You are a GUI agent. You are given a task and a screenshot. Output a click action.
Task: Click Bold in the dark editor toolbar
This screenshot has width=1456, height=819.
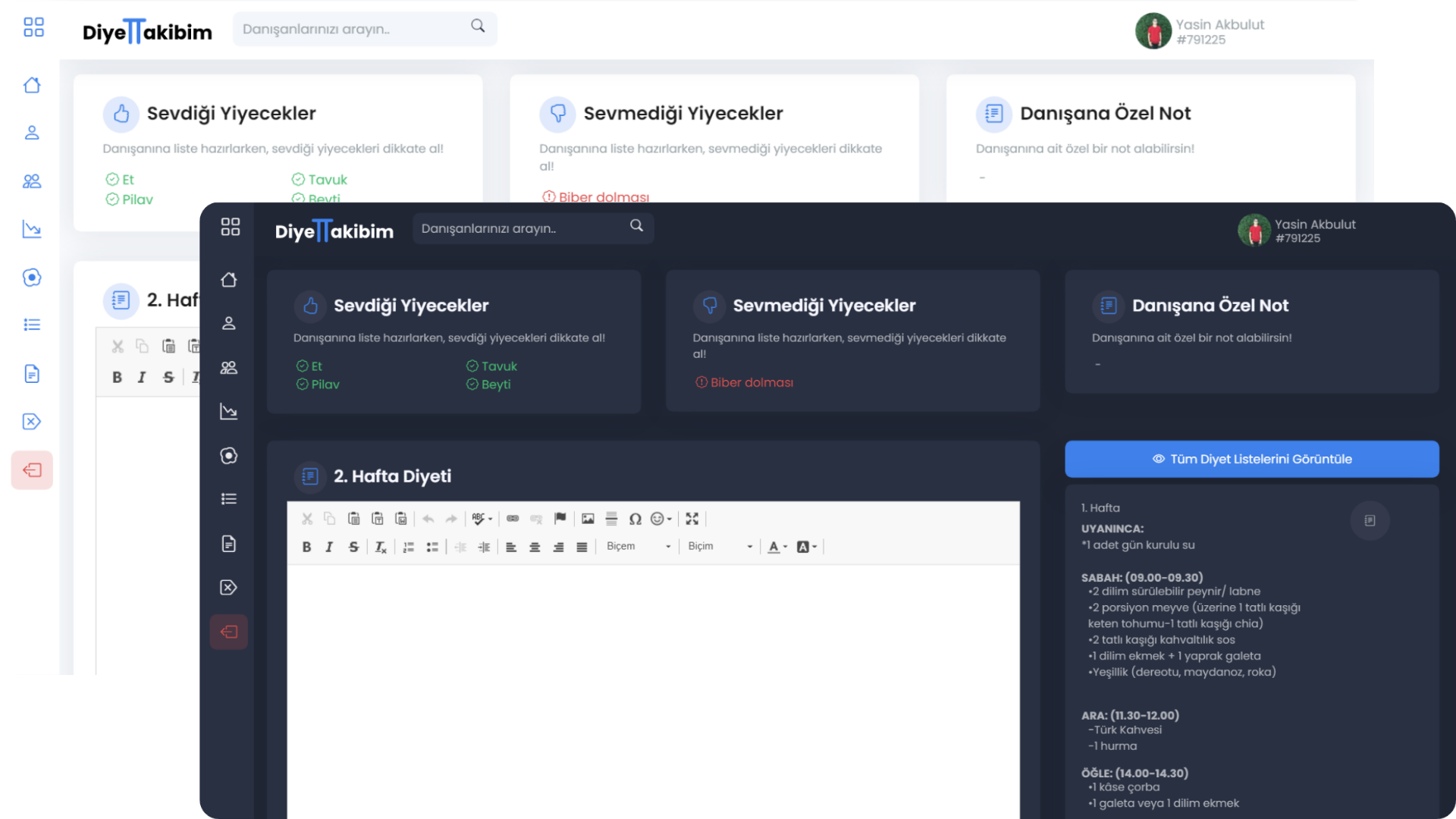306,547
